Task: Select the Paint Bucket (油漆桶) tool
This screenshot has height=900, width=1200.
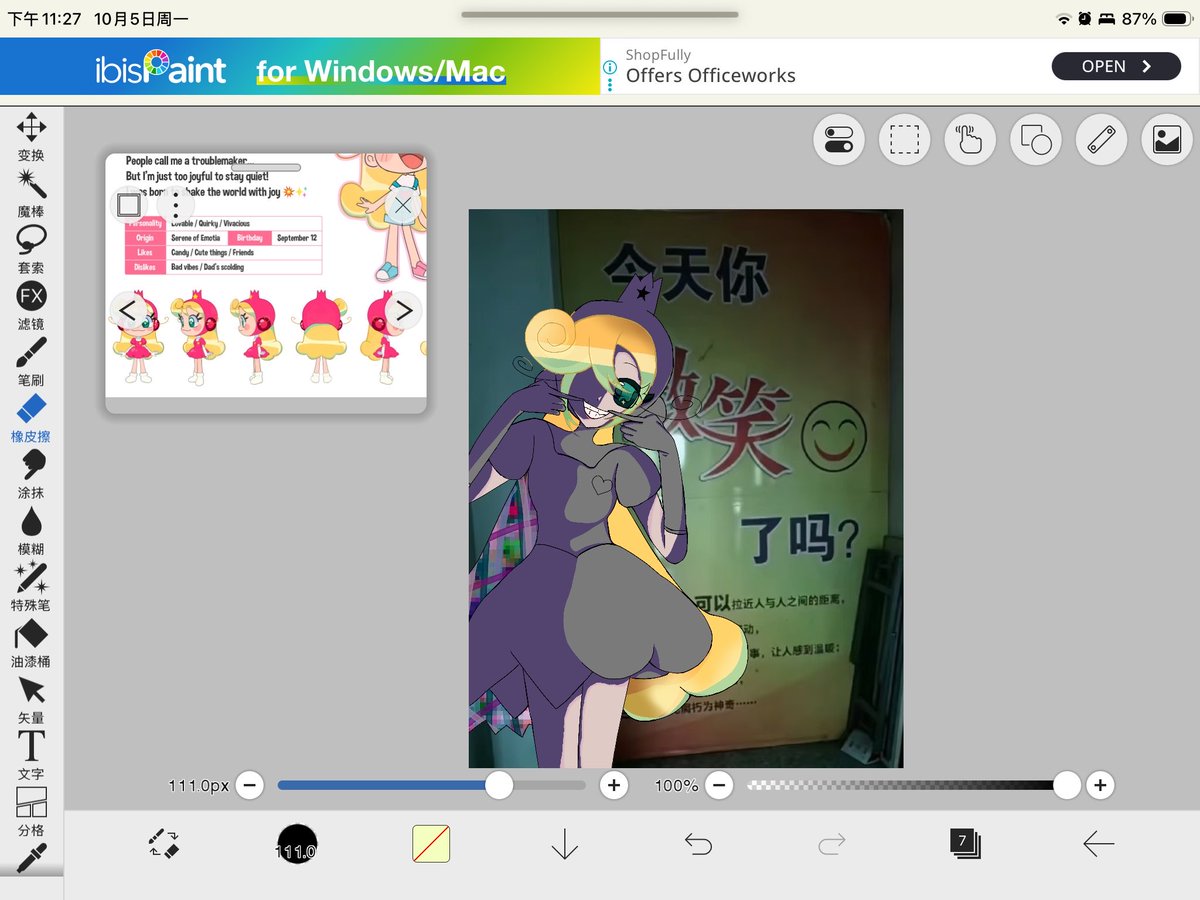Action: coord(31,642)
